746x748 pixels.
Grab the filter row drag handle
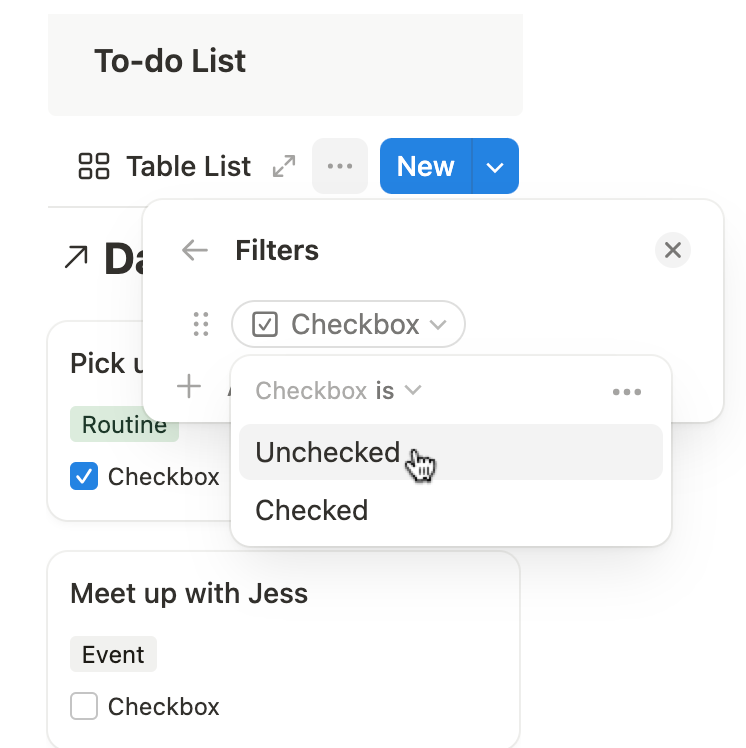coord(201,324)
